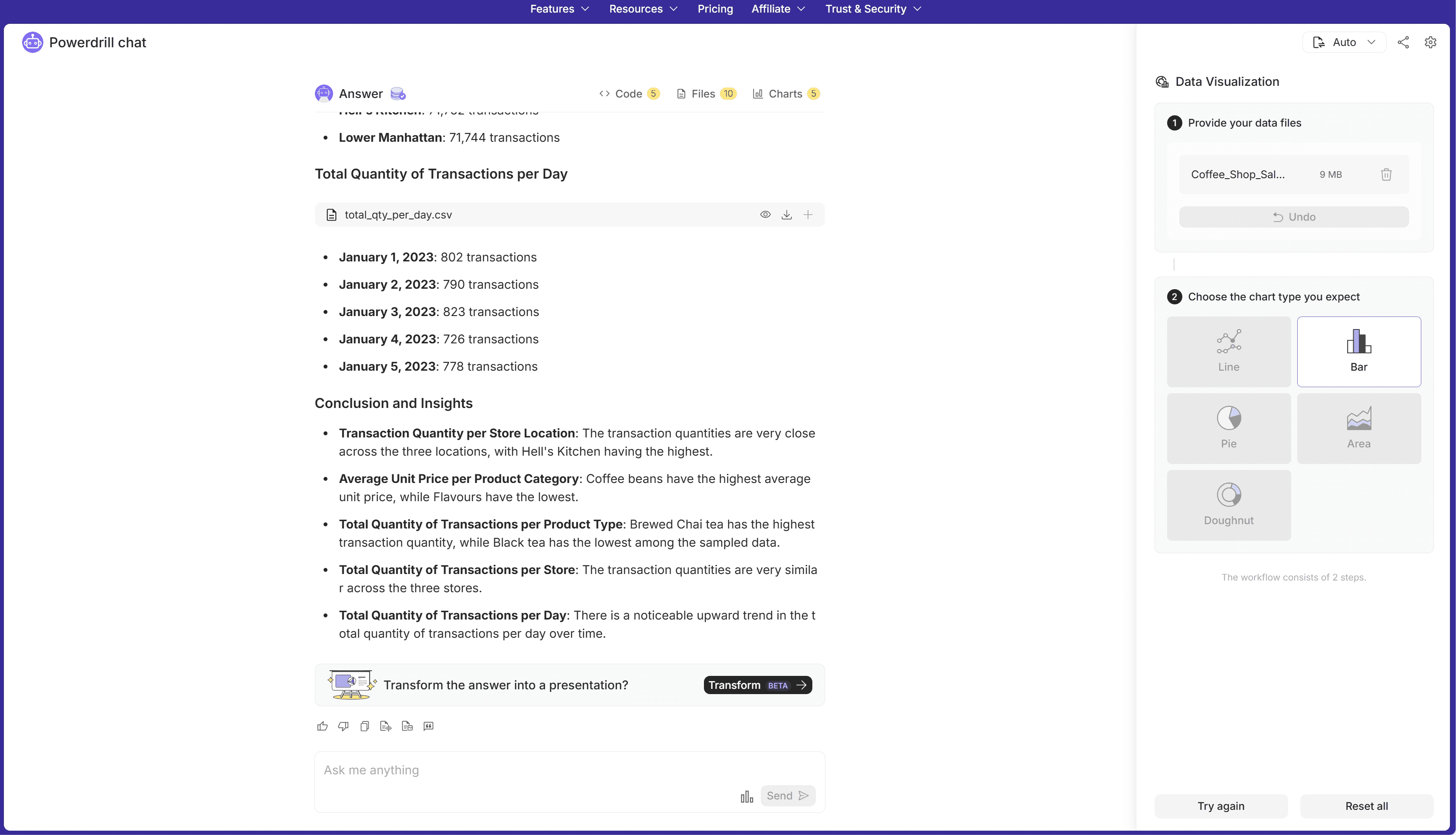Image resolution: width=1456 pixels, height=835 pixels.
Task: Click the document with image icon
Action: click(407, 726)
